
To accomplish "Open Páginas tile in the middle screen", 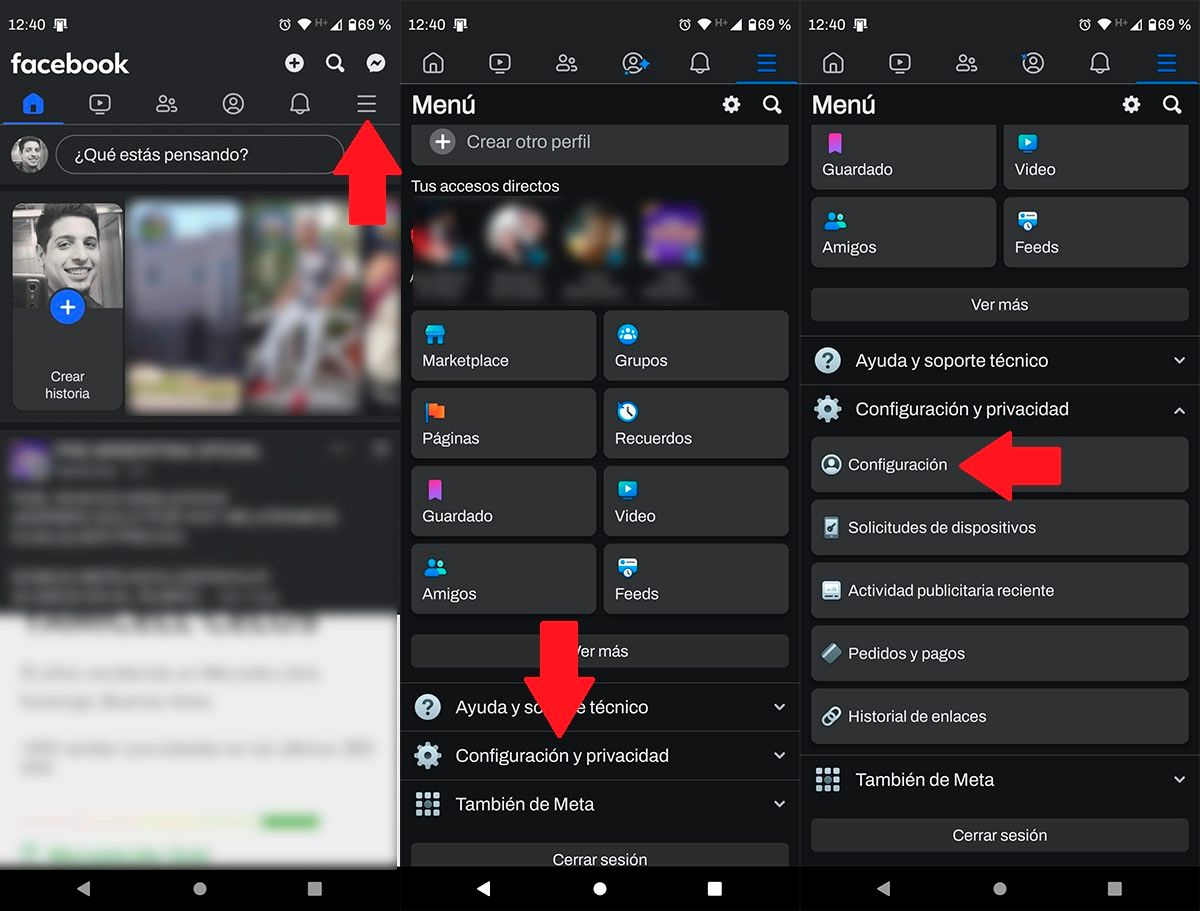I will 504,423.
